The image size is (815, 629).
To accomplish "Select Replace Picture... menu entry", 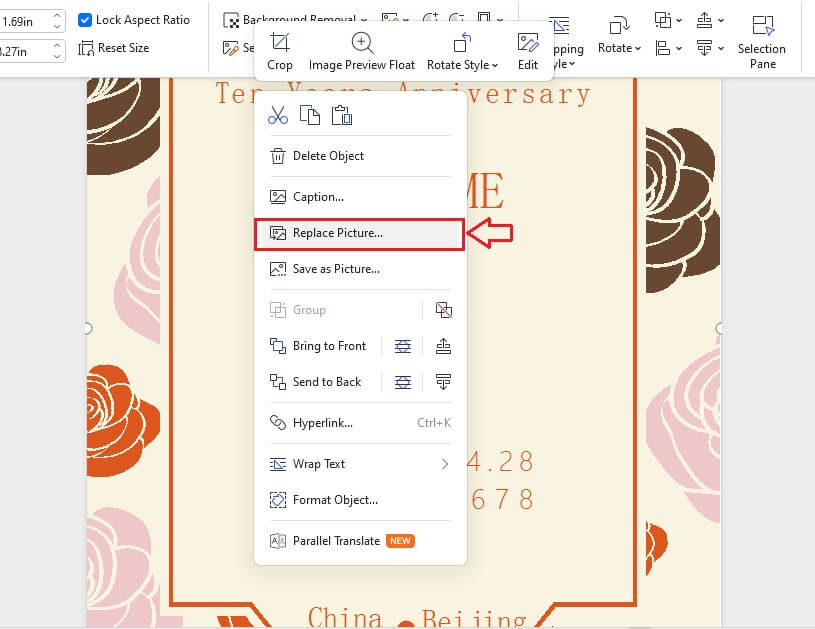I will (x=360, y=233).
